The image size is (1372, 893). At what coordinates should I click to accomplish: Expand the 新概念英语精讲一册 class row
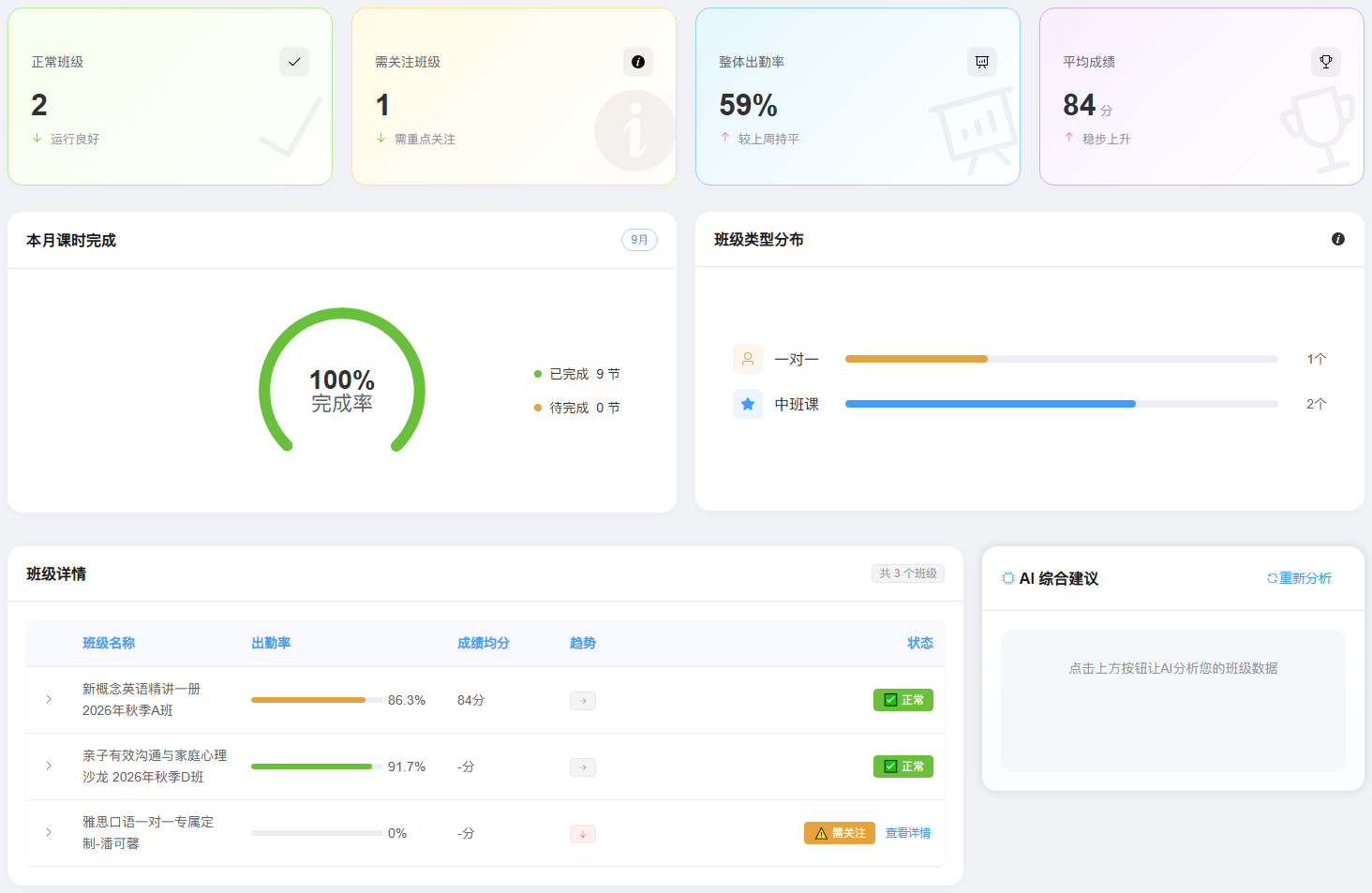coord(49,699)
